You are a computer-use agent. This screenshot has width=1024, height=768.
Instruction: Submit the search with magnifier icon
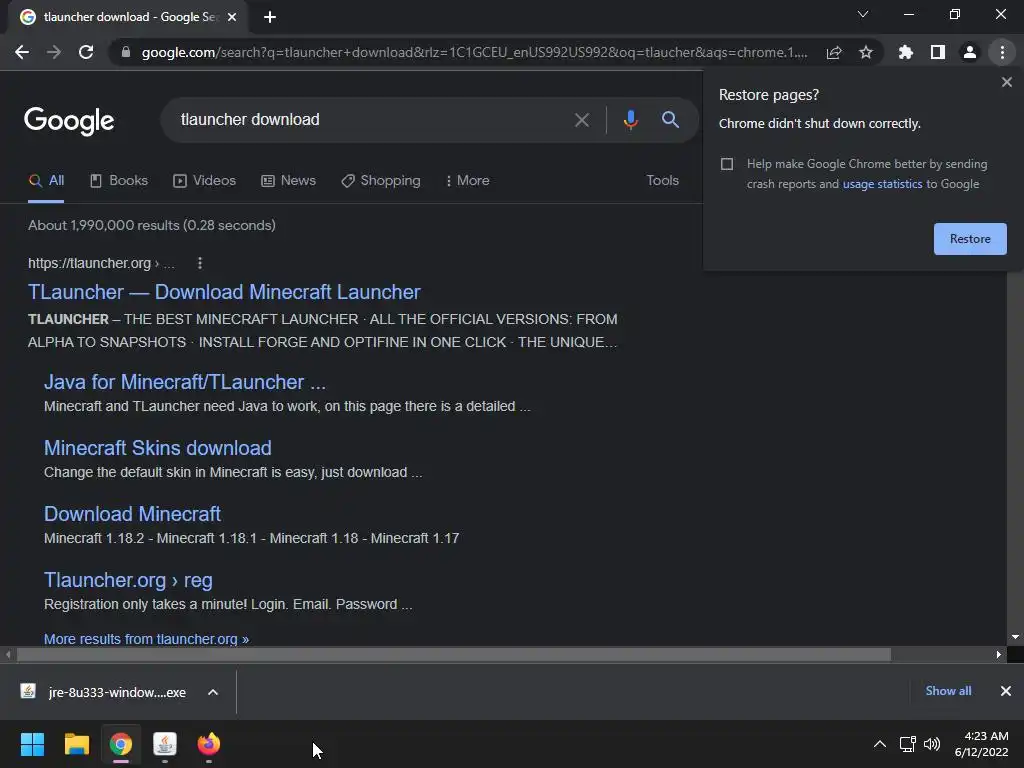coord(670,120)
